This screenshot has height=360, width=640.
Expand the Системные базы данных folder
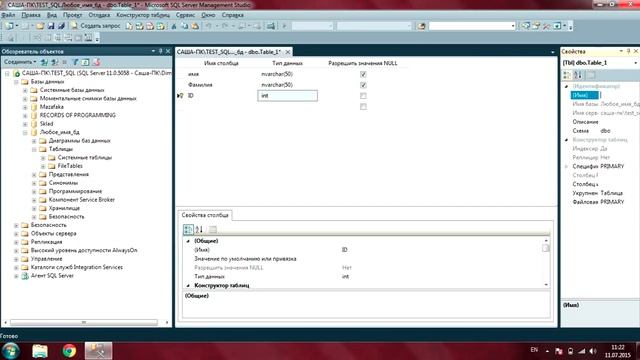click(25, 90)
